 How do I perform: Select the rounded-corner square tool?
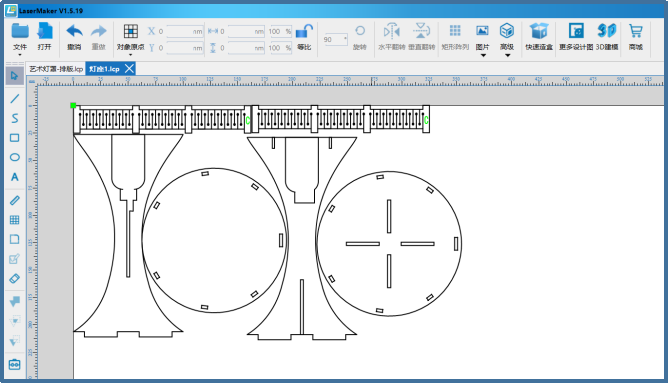14,239
